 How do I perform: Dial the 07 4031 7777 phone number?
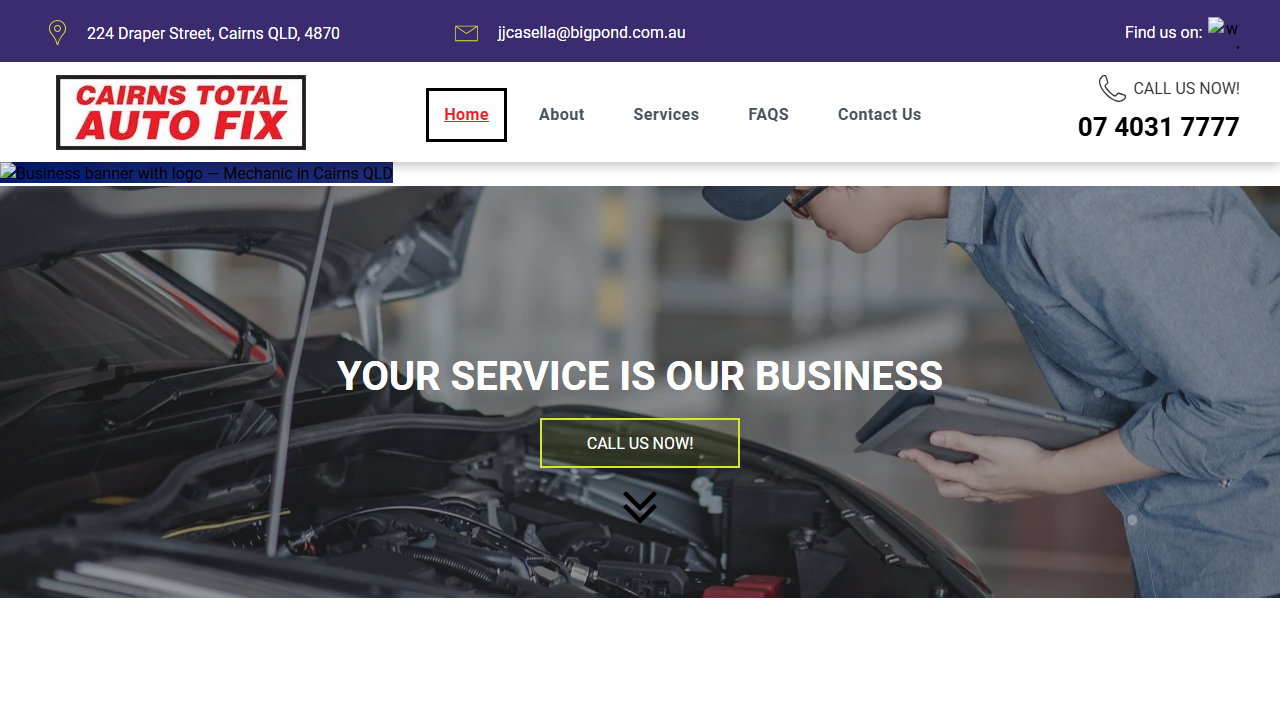(1159, 127)
